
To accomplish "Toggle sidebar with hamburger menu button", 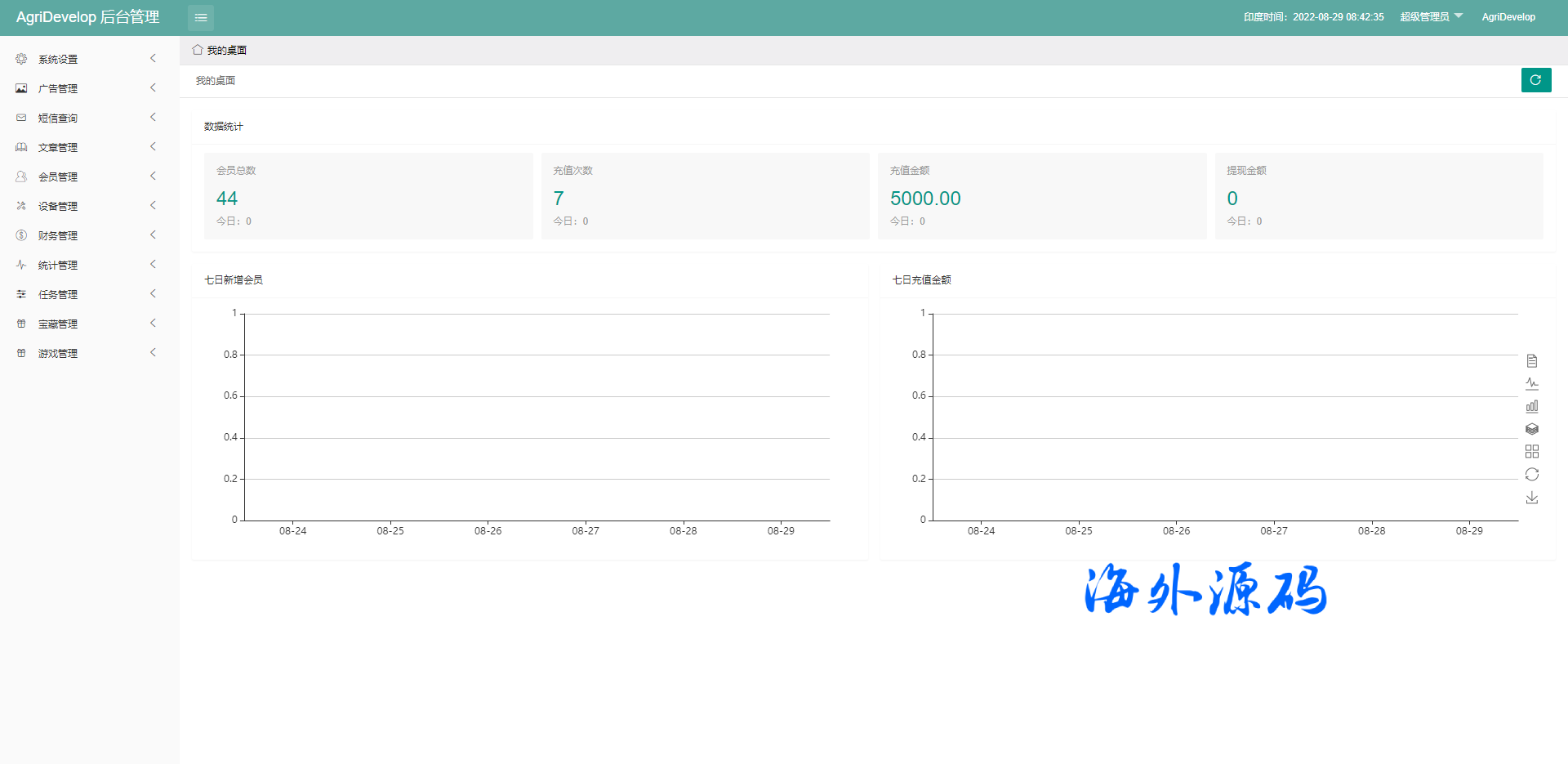I will [x=201, y=17].
